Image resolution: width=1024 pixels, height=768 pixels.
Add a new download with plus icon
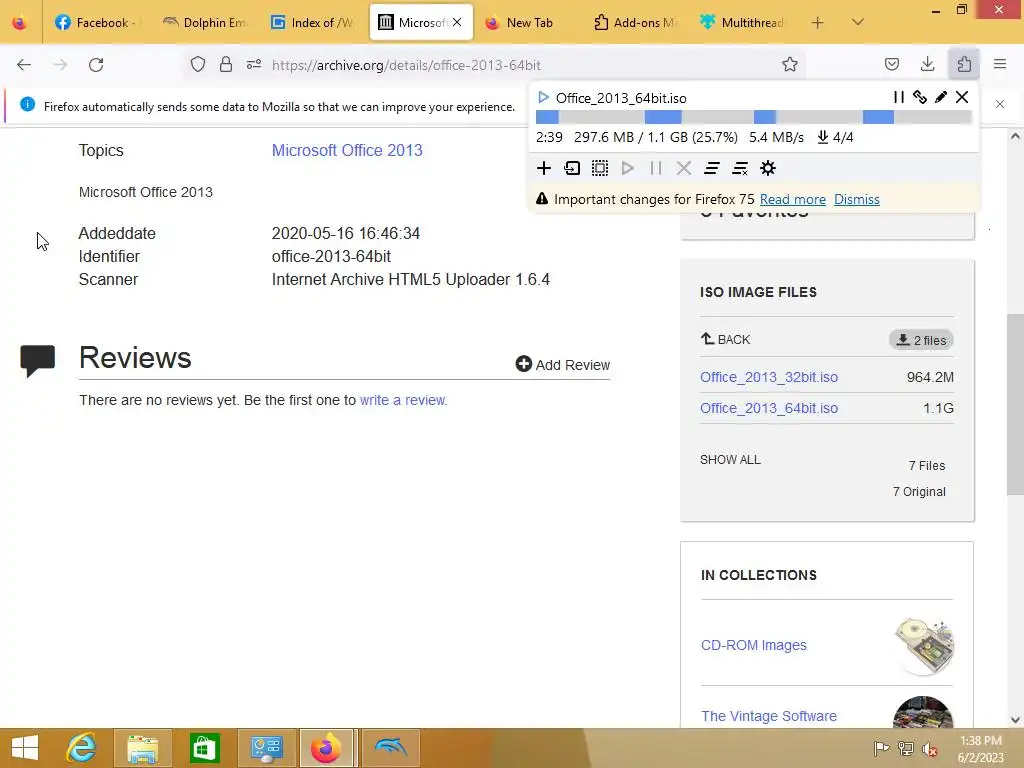click(543, 168)
